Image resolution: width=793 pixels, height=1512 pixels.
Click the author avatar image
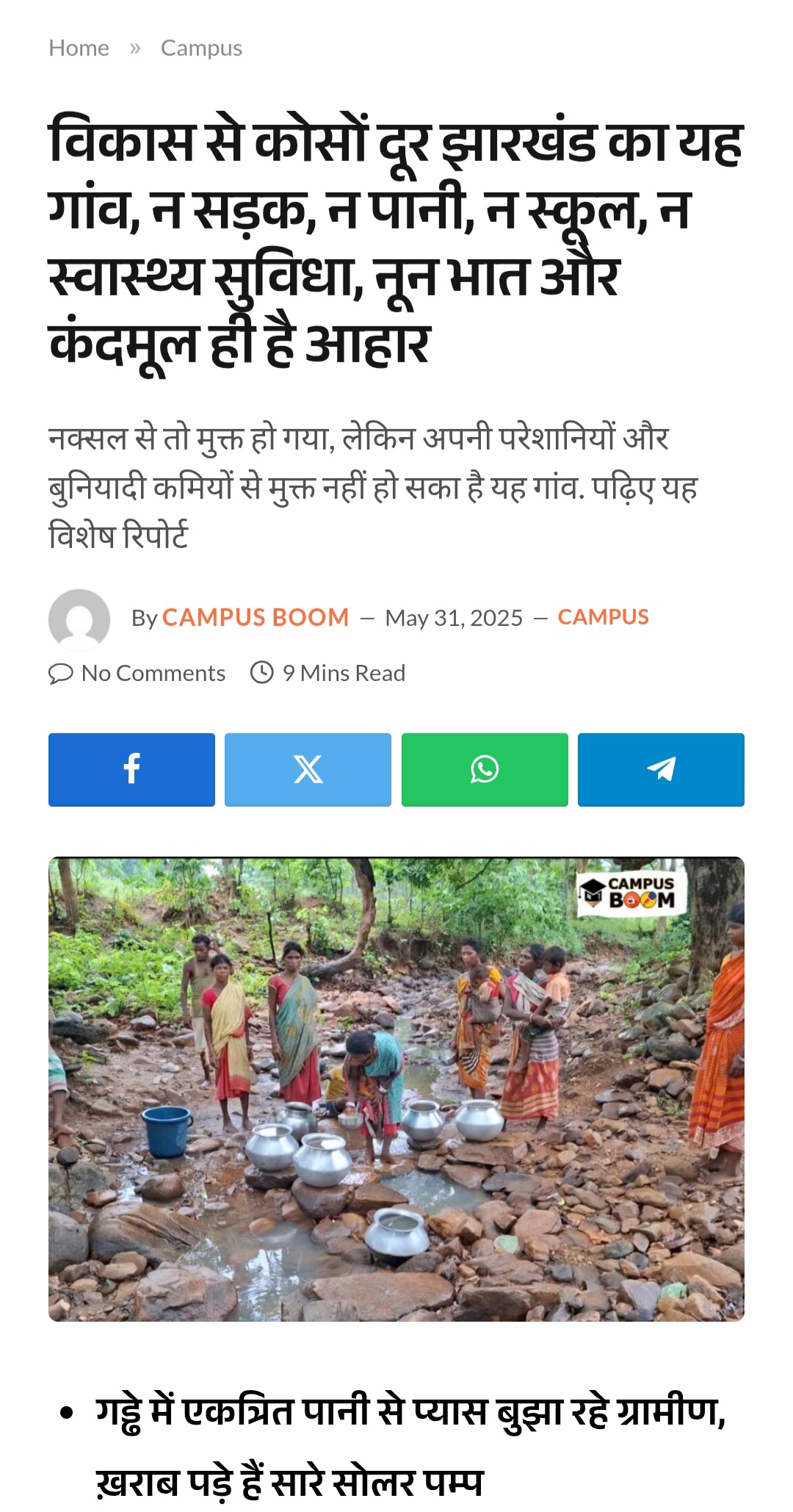coord(79,619)
